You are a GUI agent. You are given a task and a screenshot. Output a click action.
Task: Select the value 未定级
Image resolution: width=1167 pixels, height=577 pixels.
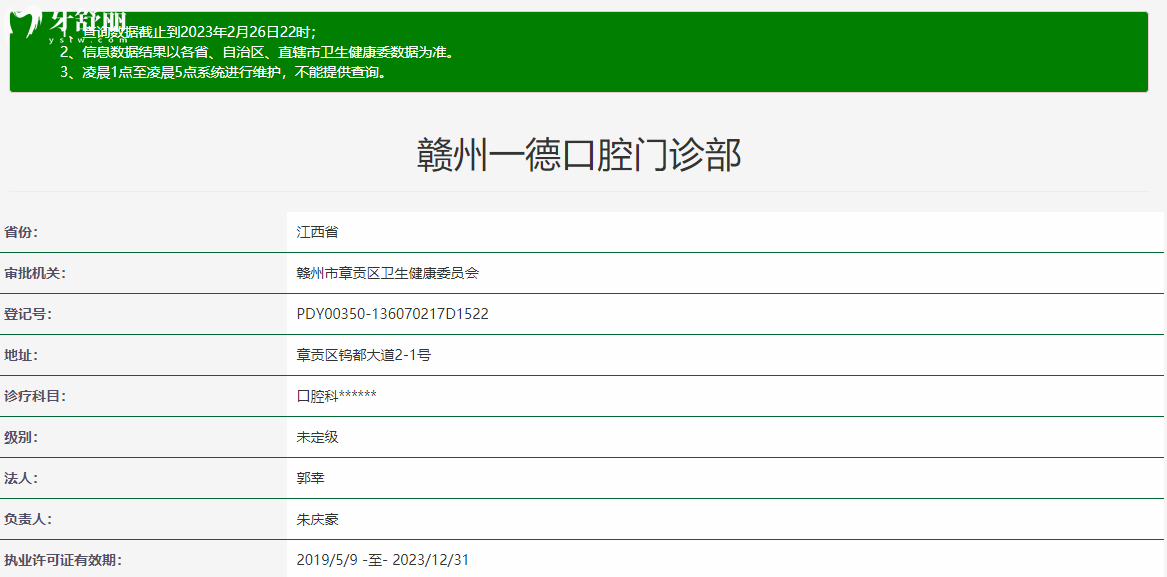click(x=317, y=437)
